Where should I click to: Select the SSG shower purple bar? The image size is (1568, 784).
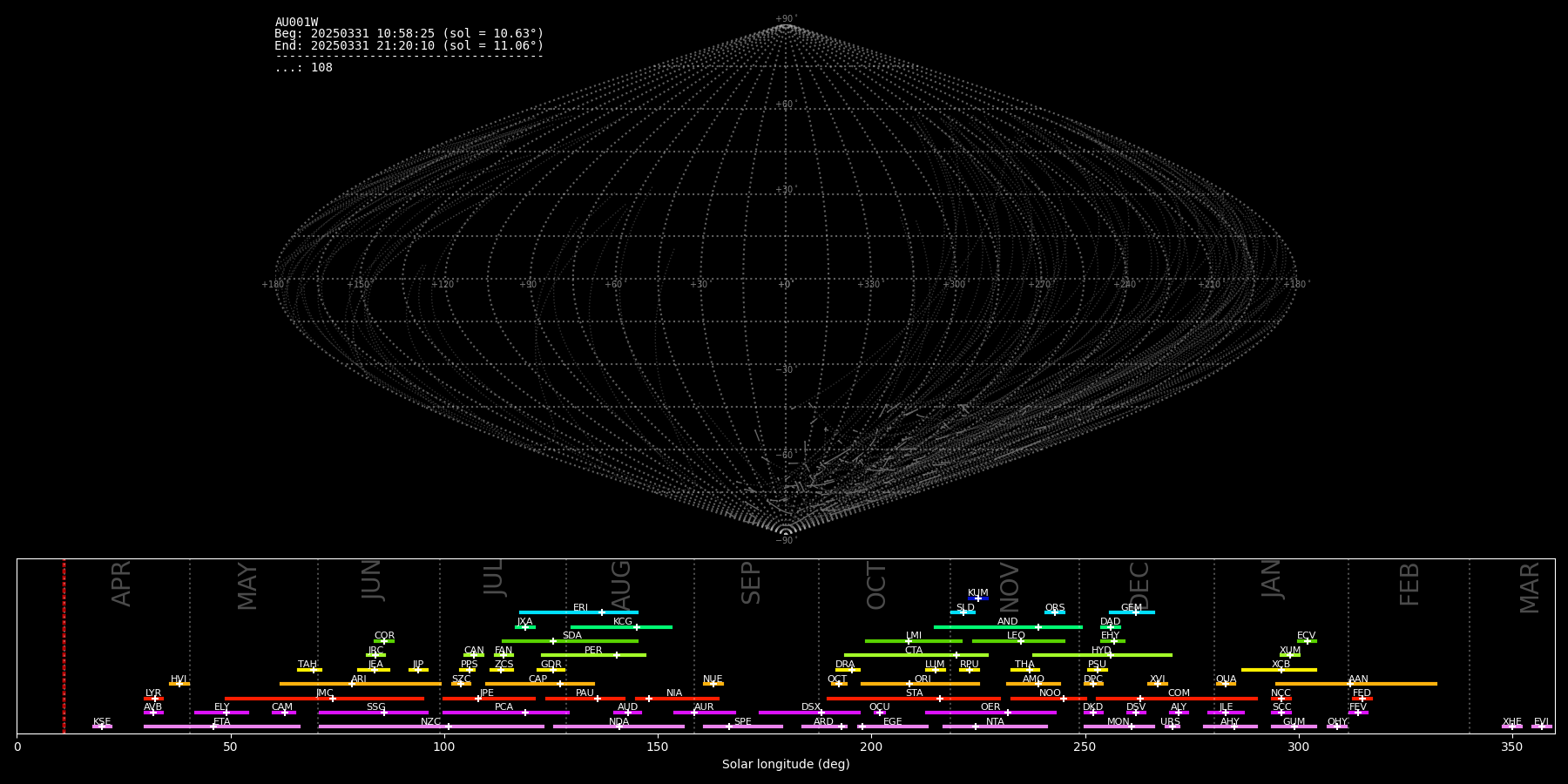(373, 713)
